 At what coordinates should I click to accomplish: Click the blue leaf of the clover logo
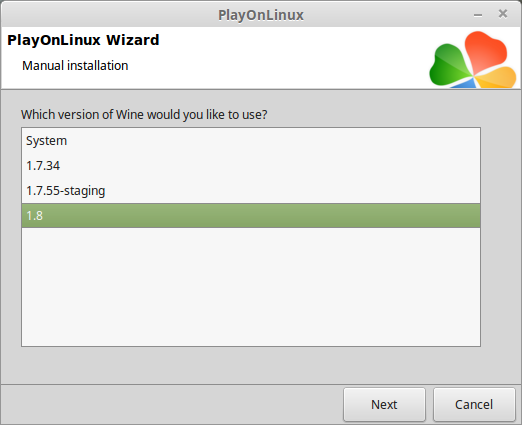[464, 83]
